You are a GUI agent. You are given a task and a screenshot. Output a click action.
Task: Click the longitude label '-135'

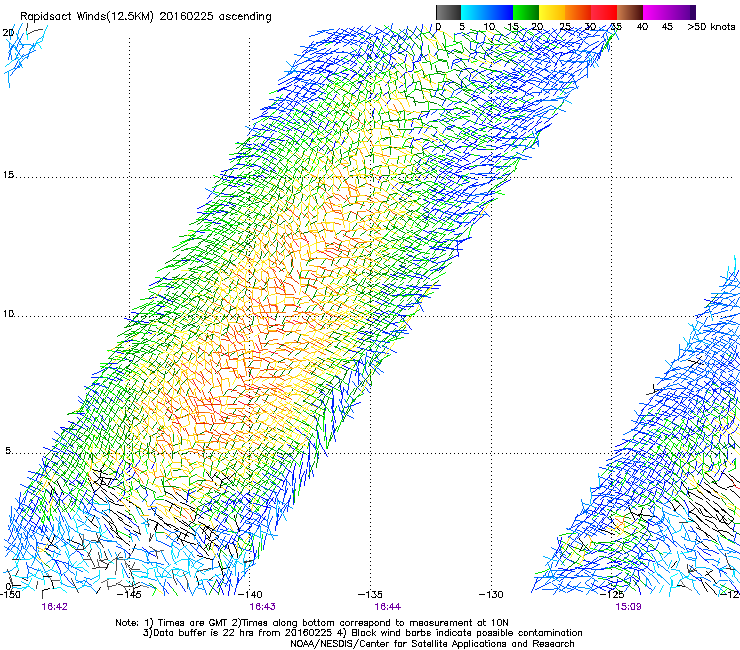point(370,594)
